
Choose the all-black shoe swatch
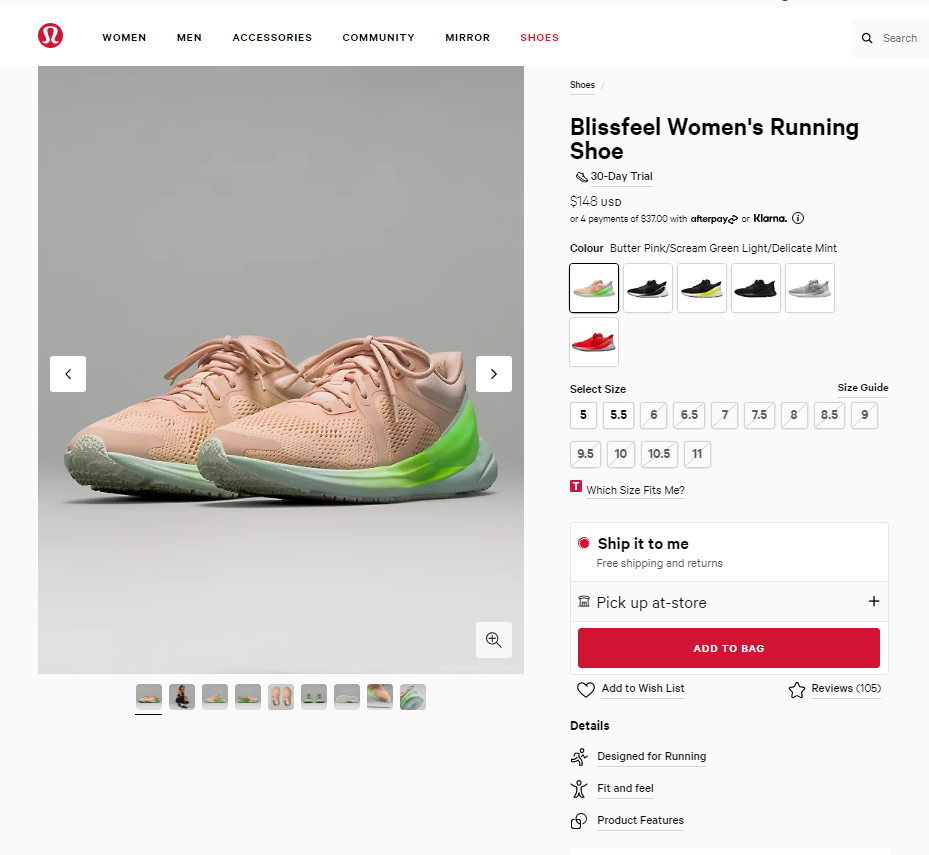(755, 288)
